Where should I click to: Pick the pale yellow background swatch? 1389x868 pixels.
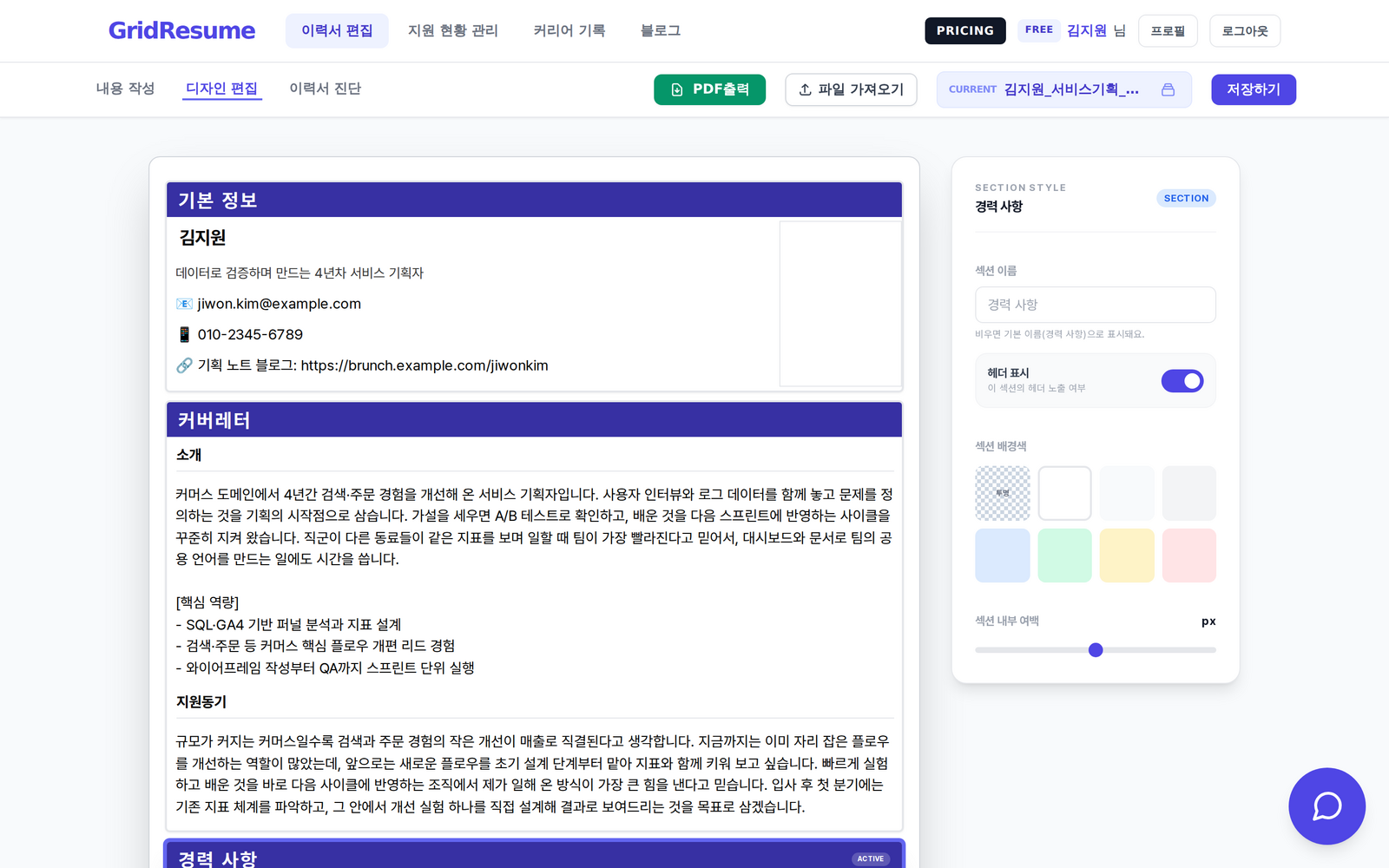(1127, 556)
